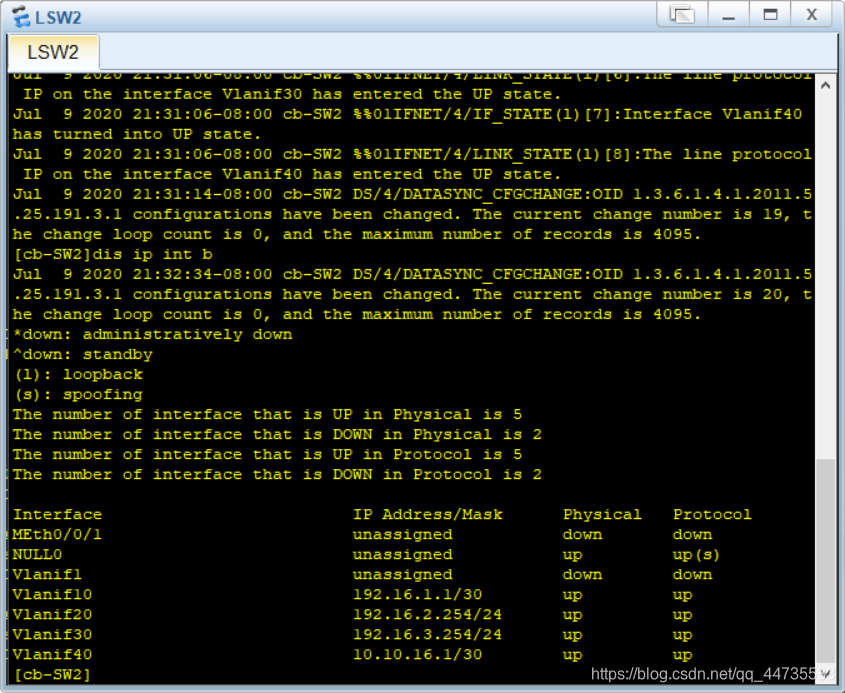The height and width of the screenshot is (693, 845).
Task: Click '^down: standby' legend line
Action: [83, 355]
